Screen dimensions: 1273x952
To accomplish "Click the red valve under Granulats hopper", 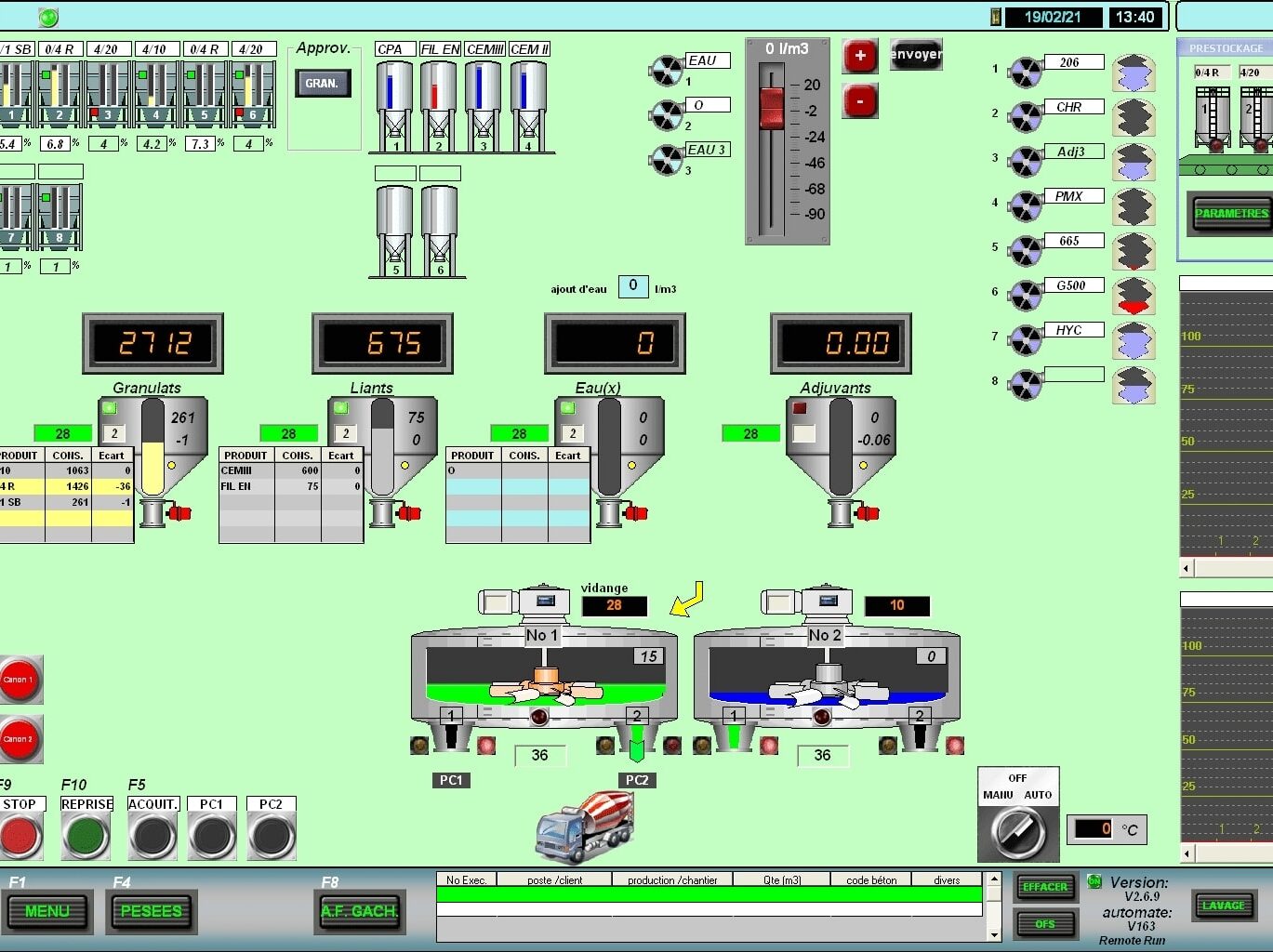I will point(178,512).
